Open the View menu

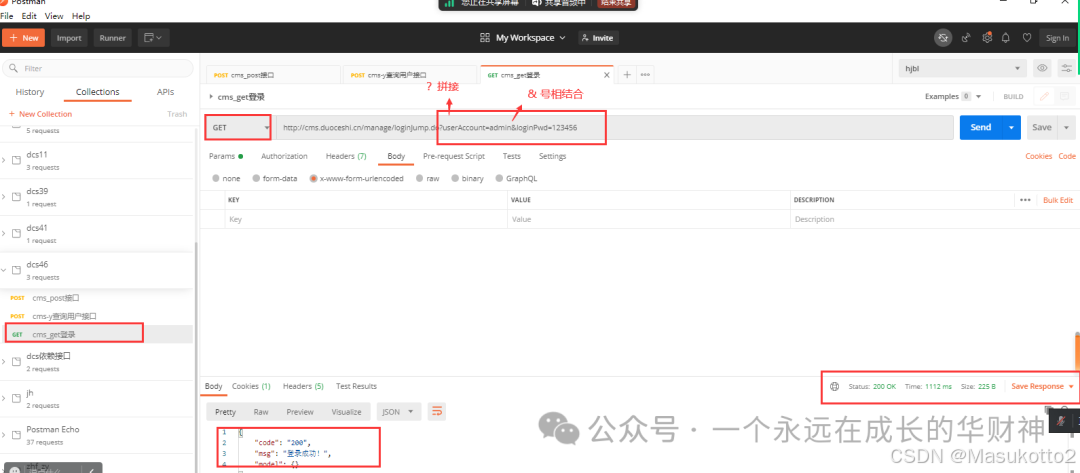point(54,16)
